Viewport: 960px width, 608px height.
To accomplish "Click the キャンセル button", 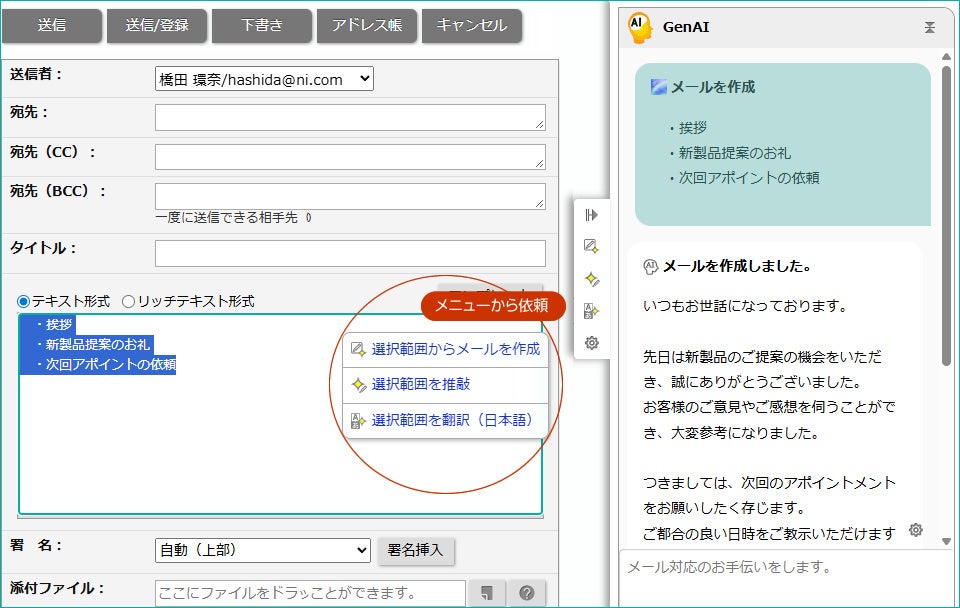I will 471,26.
